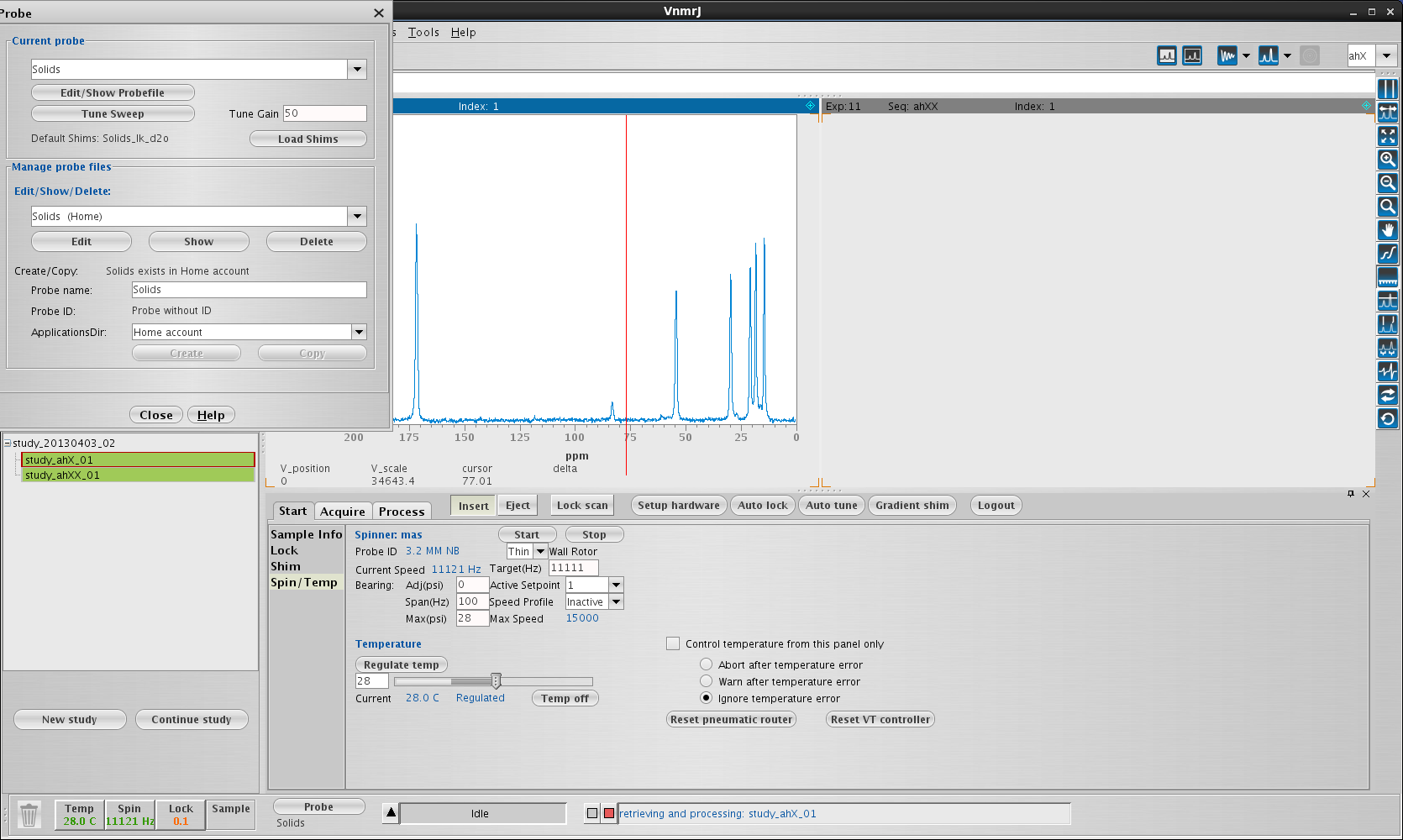Screen dimensions: 1403x840
Task: Click the phase spectrum icon
Action: [x=1387, y=371]
